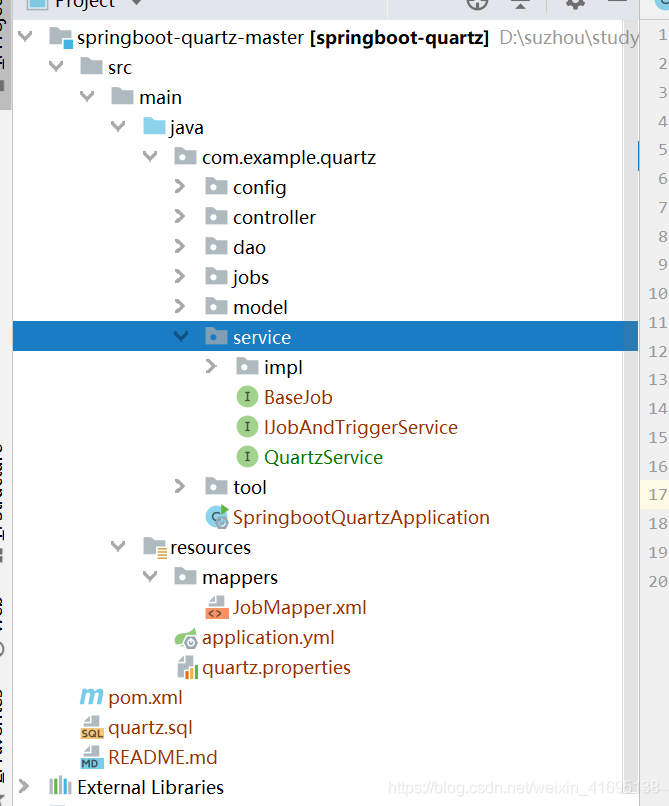Click the QuartzService interface icon

click(x=247, y=456)
